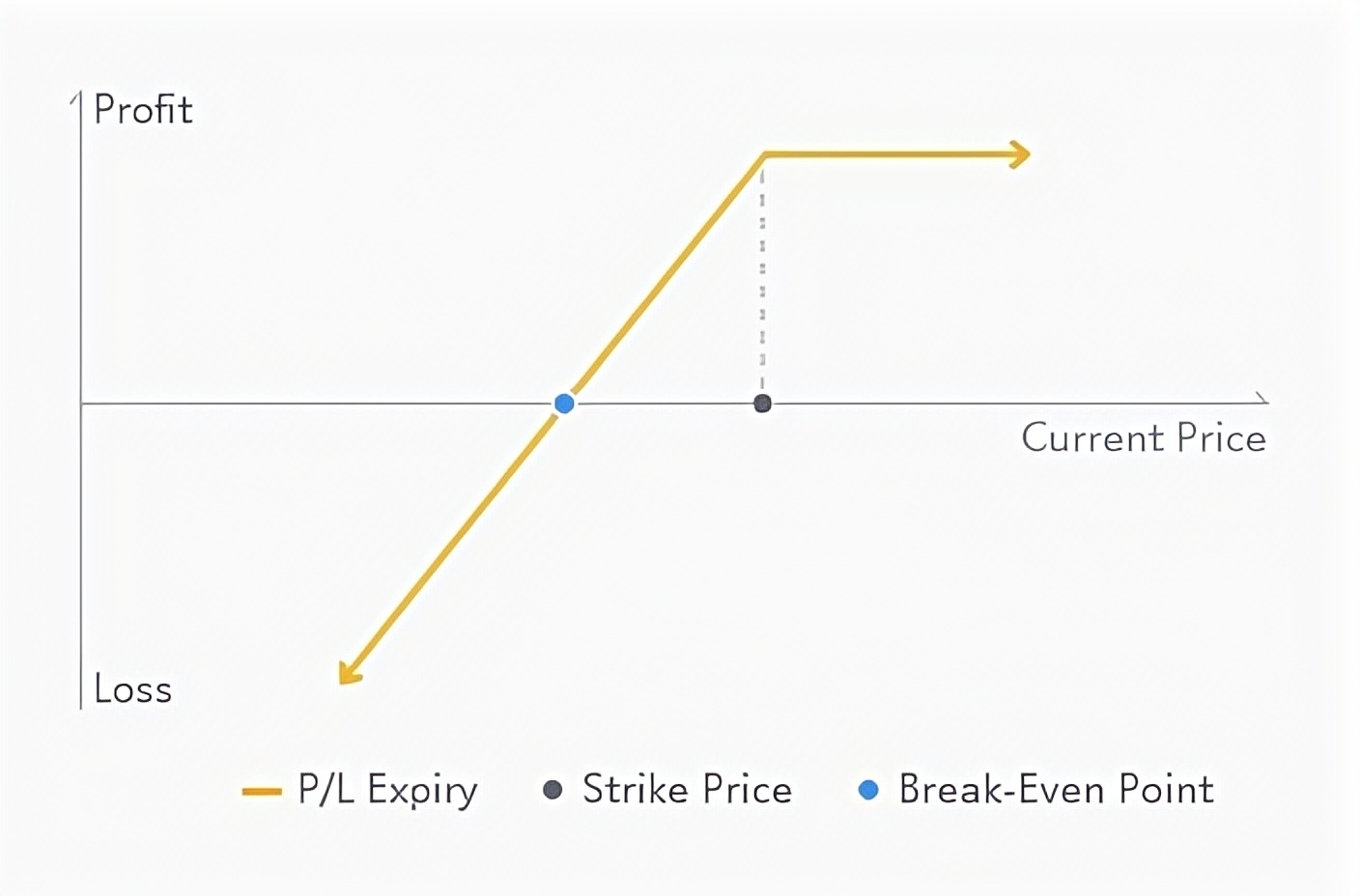The width and height of the screenshot is (1360, 896).
Task: Select the blue dot in the Break-Even legend
Action: pyautogui.click(x=868, y=790)
